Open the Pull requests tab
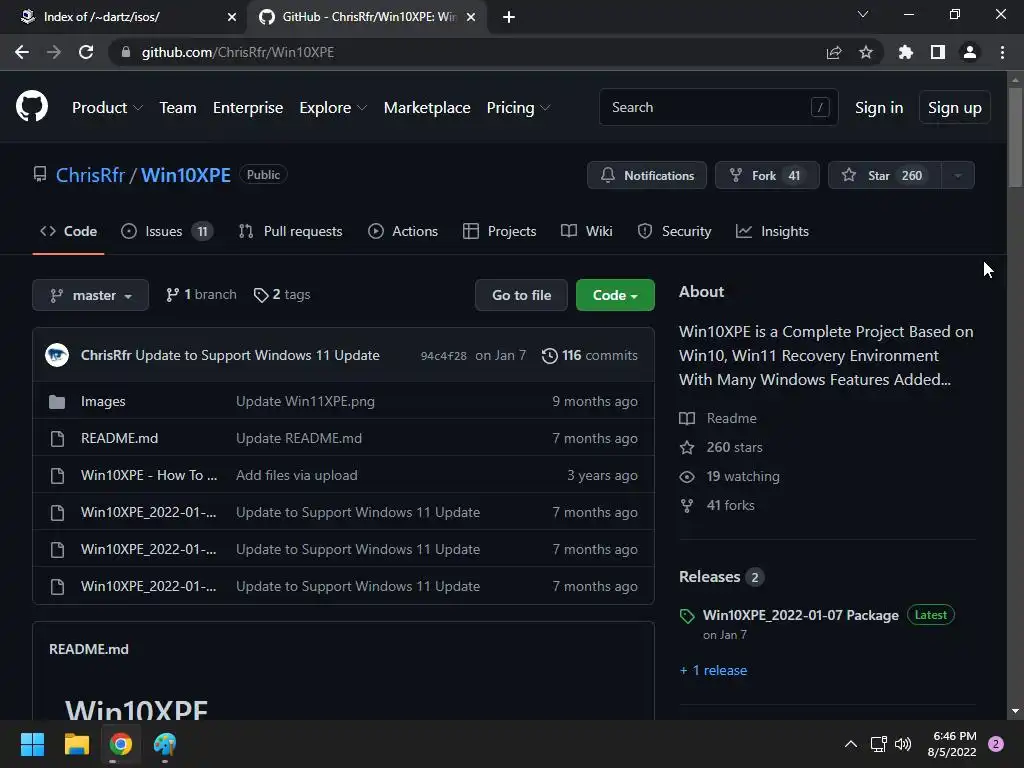This screenshot has height=768, width=1024. [291, 231]
